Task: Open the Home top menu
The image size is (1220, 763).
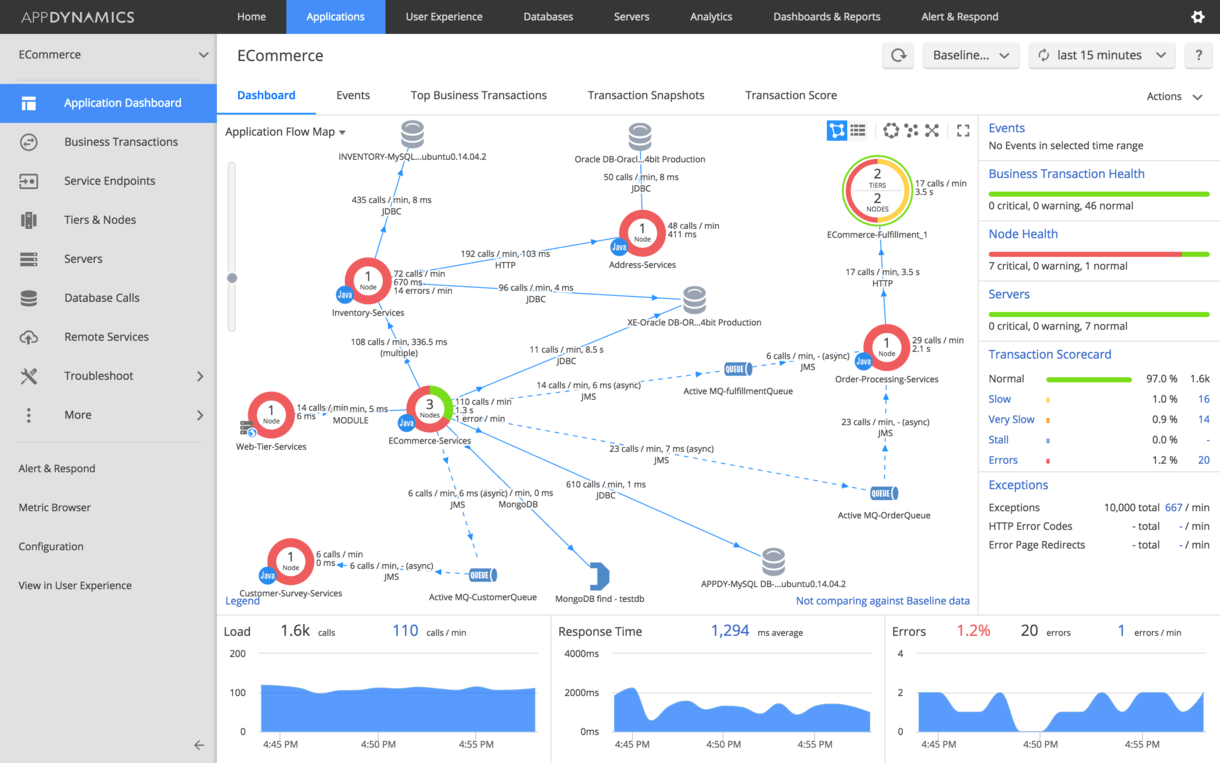Action: point(251,17)
